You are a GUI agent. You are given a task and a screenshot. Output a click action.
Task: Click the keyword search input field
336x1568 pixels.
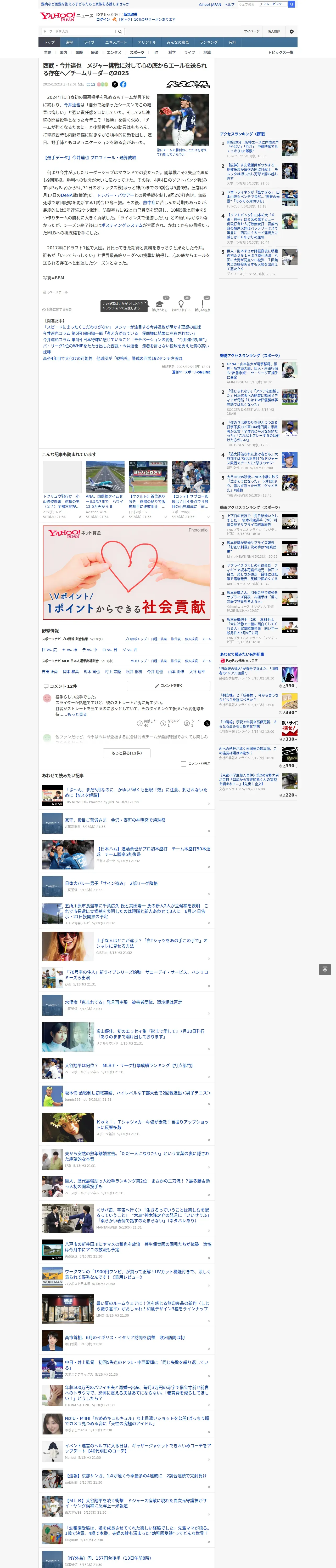[x=79, y=32]
